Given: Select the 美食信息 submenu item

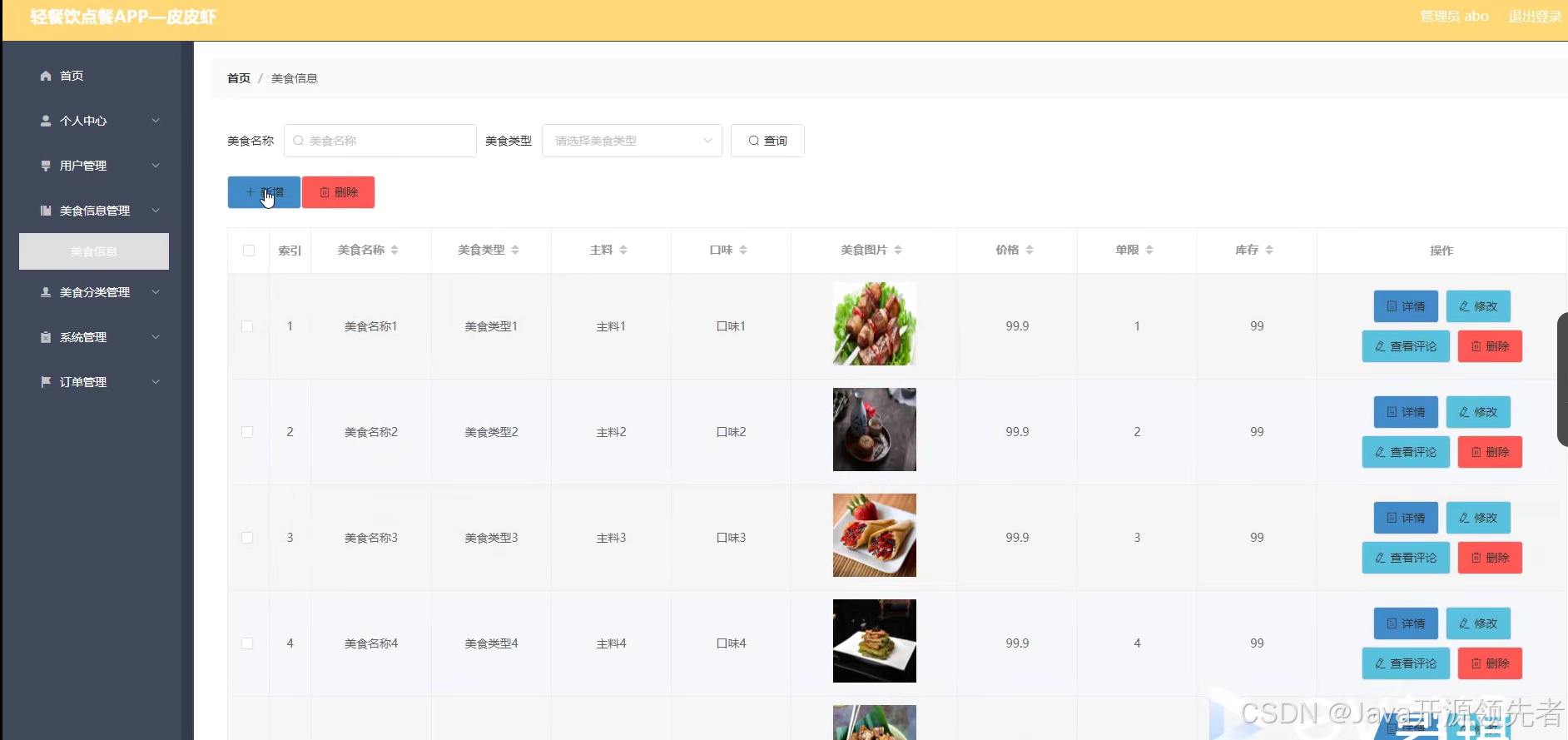Looking at the screenshot, I should (x=94, y=251).
